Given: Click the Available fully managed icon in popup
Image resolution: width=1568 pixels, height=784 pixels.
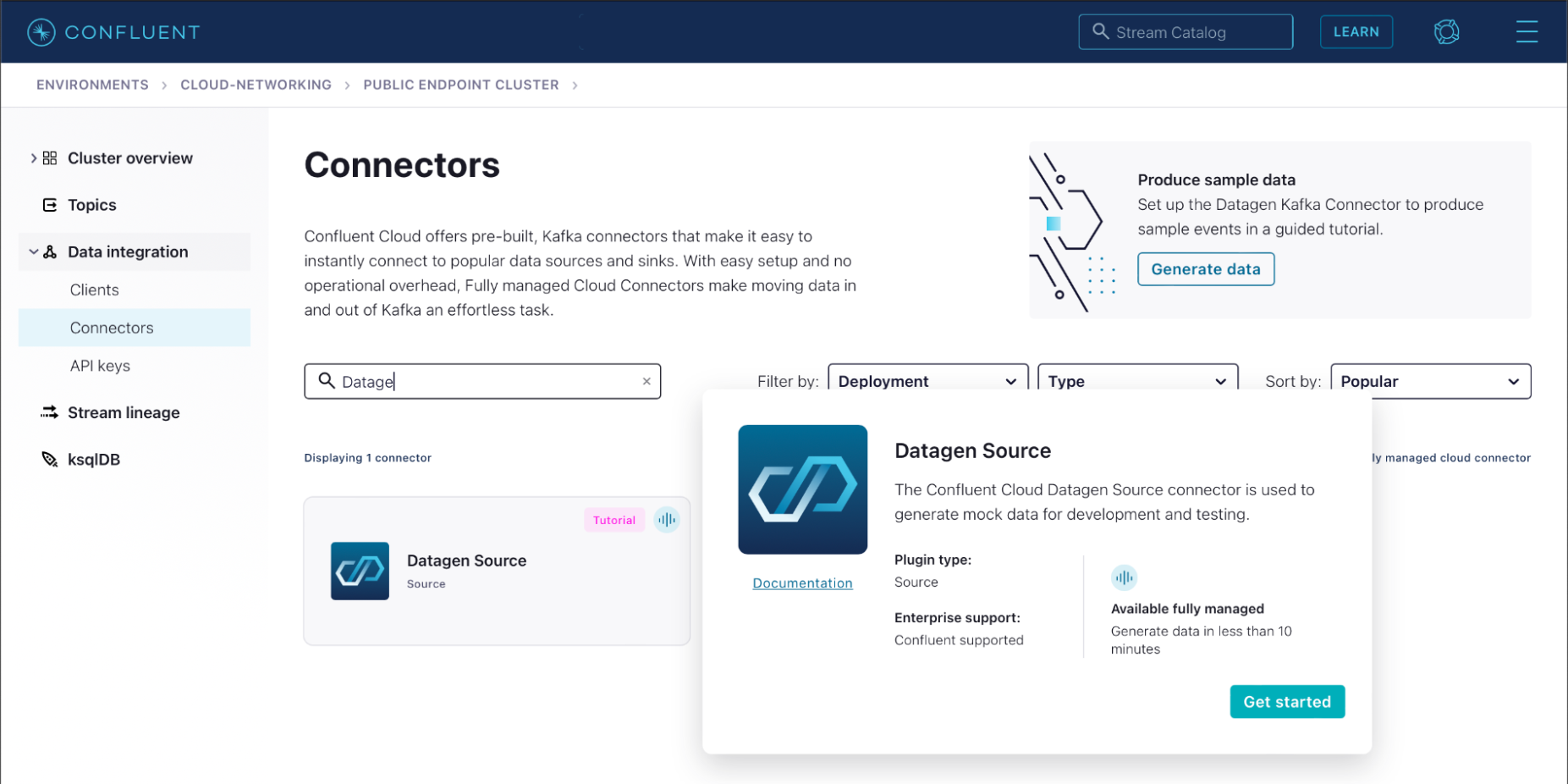Looking at the screenshot, I should [1124, 578].
